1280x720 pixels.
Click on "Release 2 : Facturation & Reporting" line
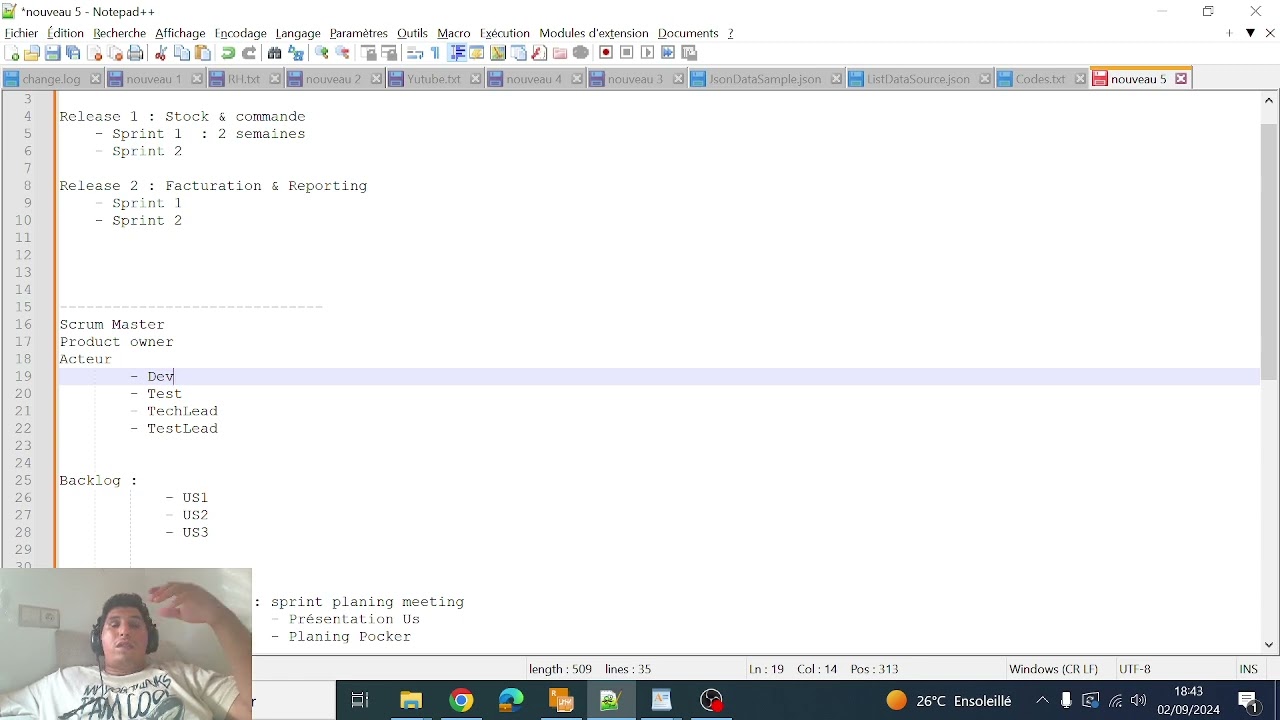point(213,186)
